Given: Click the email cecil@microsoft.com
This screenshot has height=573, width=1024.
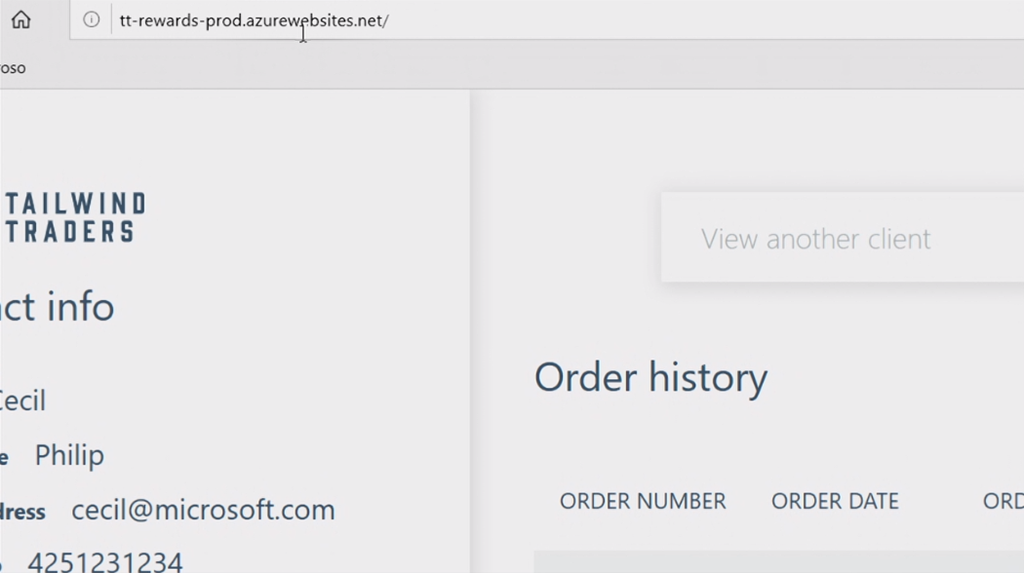Looking at the screenshot, I should pos(203,510).
